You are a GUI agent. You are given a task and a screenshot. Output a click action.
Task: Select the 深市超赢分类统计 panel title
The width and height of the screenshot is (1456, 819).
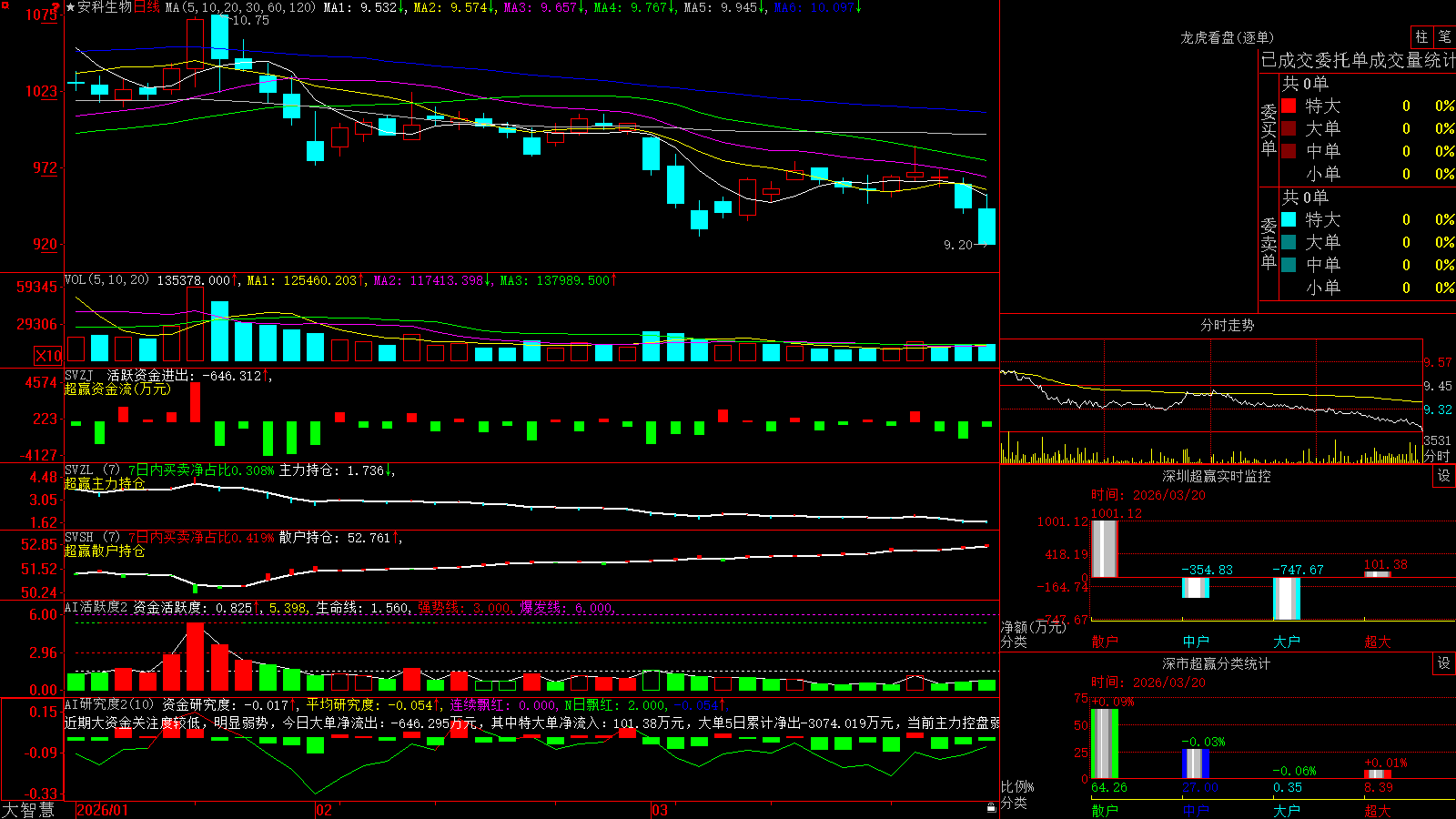pos(1217,663)
